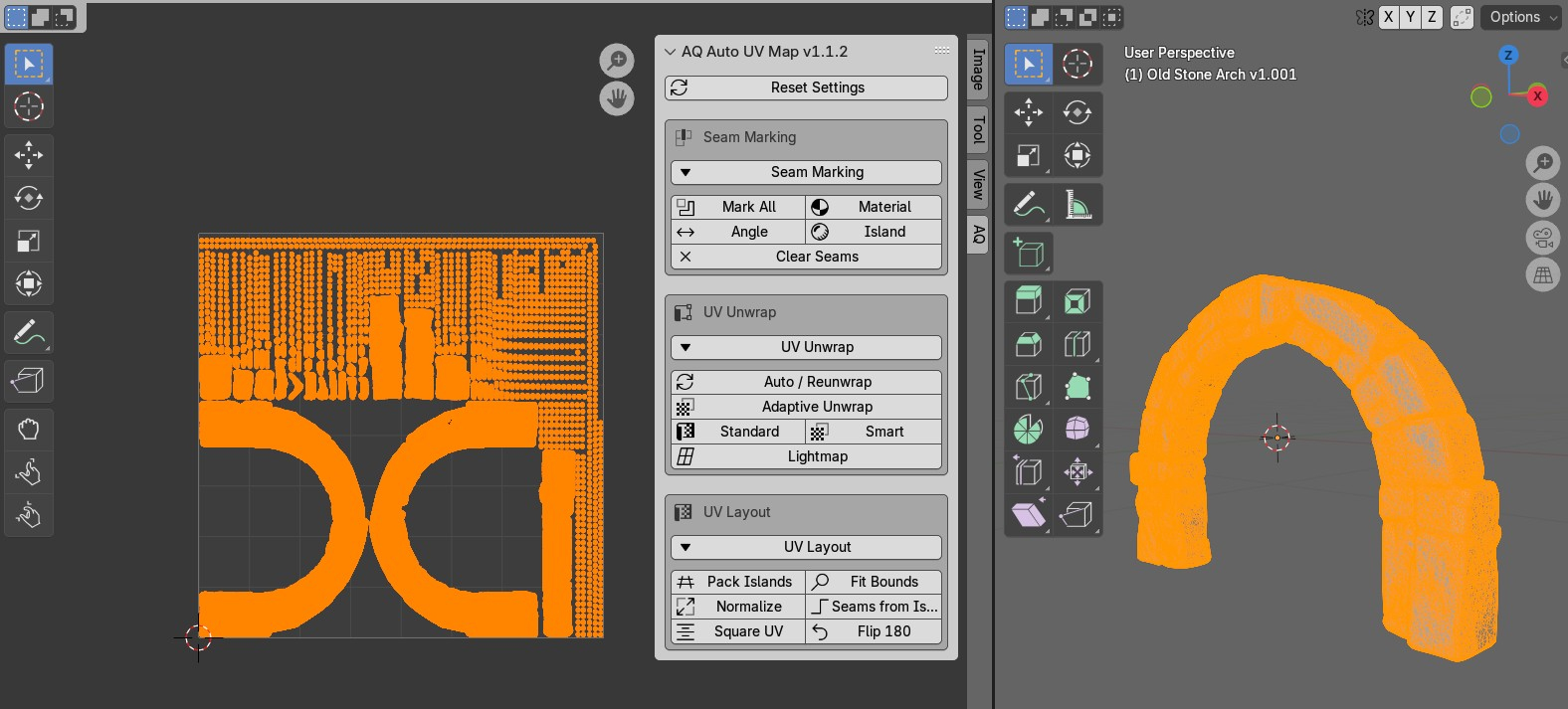Open the Options dropdown in 3D viewport
The height and width of the screenshot is (709, 1568).
[1523, 17]
